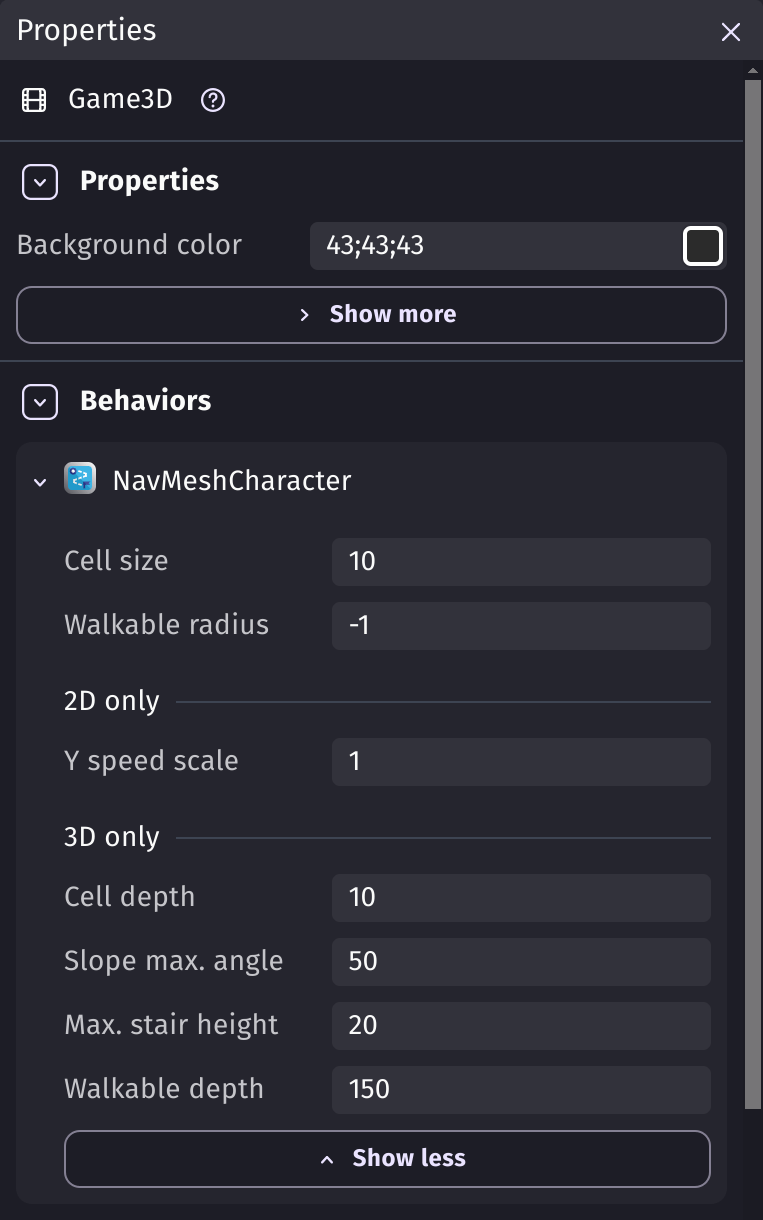Click into the Y speed scale field
This screenshot has height=1220, width=763.
tap(521, 761)
